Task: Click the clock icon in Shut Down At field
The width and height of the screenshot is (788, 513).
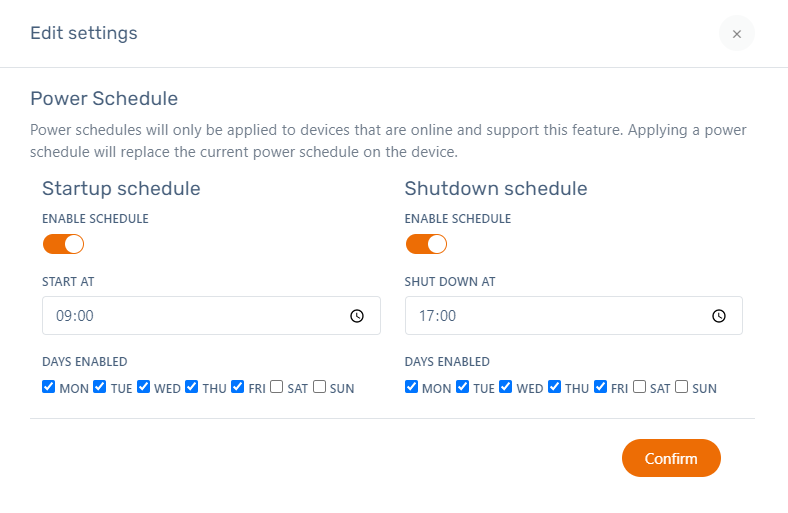Action: [x=719, y=316]
